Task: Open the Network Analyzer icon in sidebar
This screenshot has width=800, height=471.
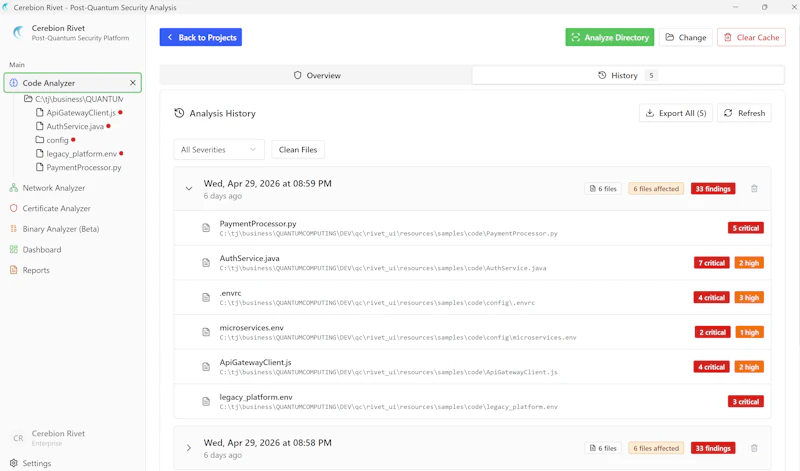Action: point(14,188)
